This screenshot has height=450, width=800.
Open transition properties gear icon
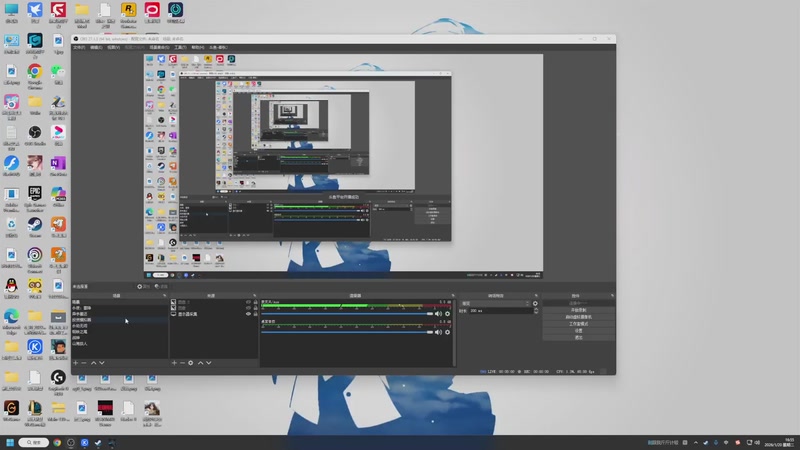535,304
